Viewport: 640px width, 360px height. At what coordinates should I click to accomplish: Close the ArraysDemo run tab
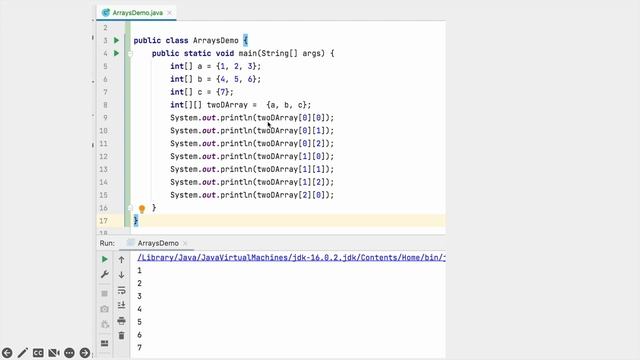coord(185,243)
